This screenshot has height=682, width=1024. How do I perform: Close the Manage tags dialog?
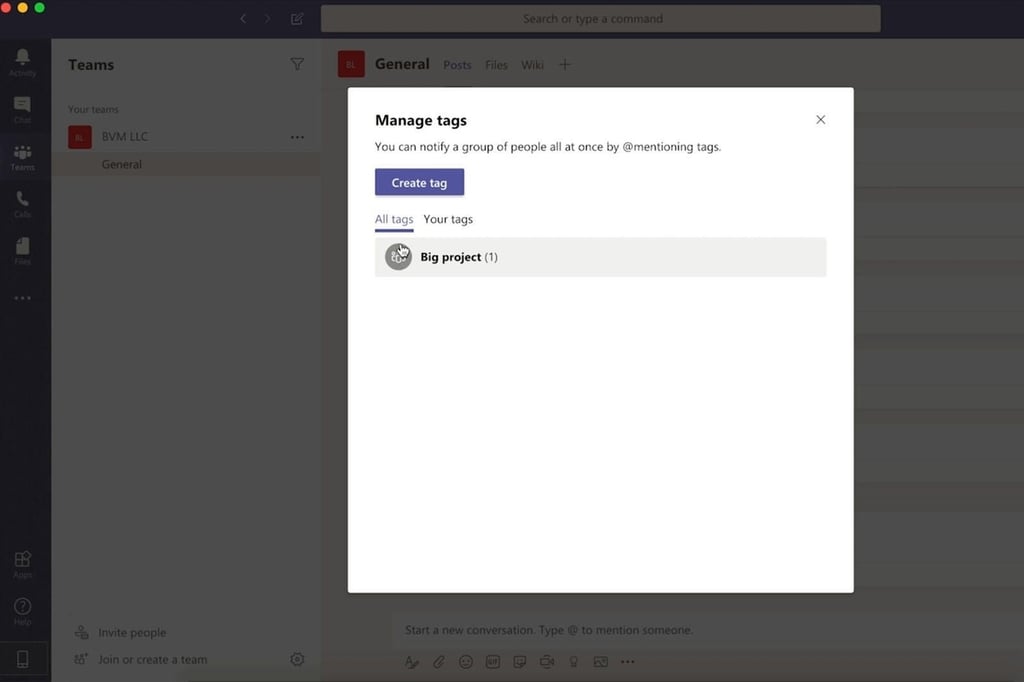point(821,120)
